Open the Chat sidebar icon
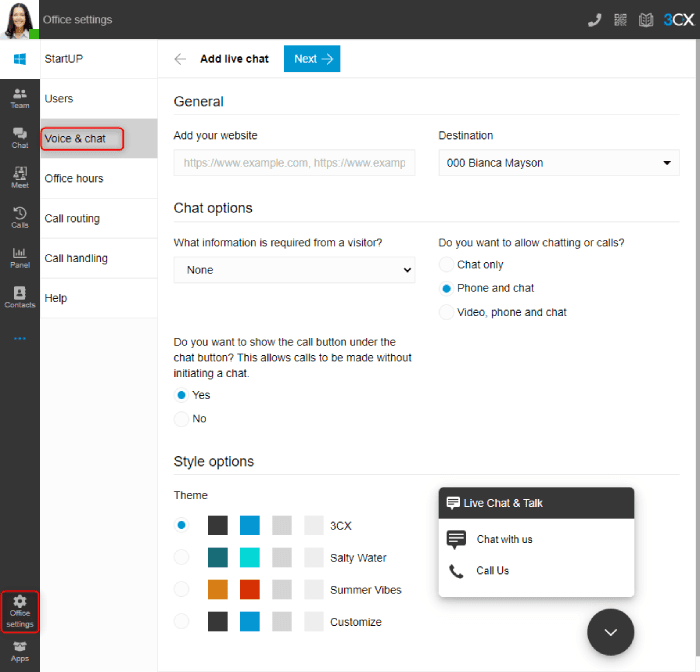Image resolution: width=700 pixels, height=672 pixels. (x=20, y=138)
